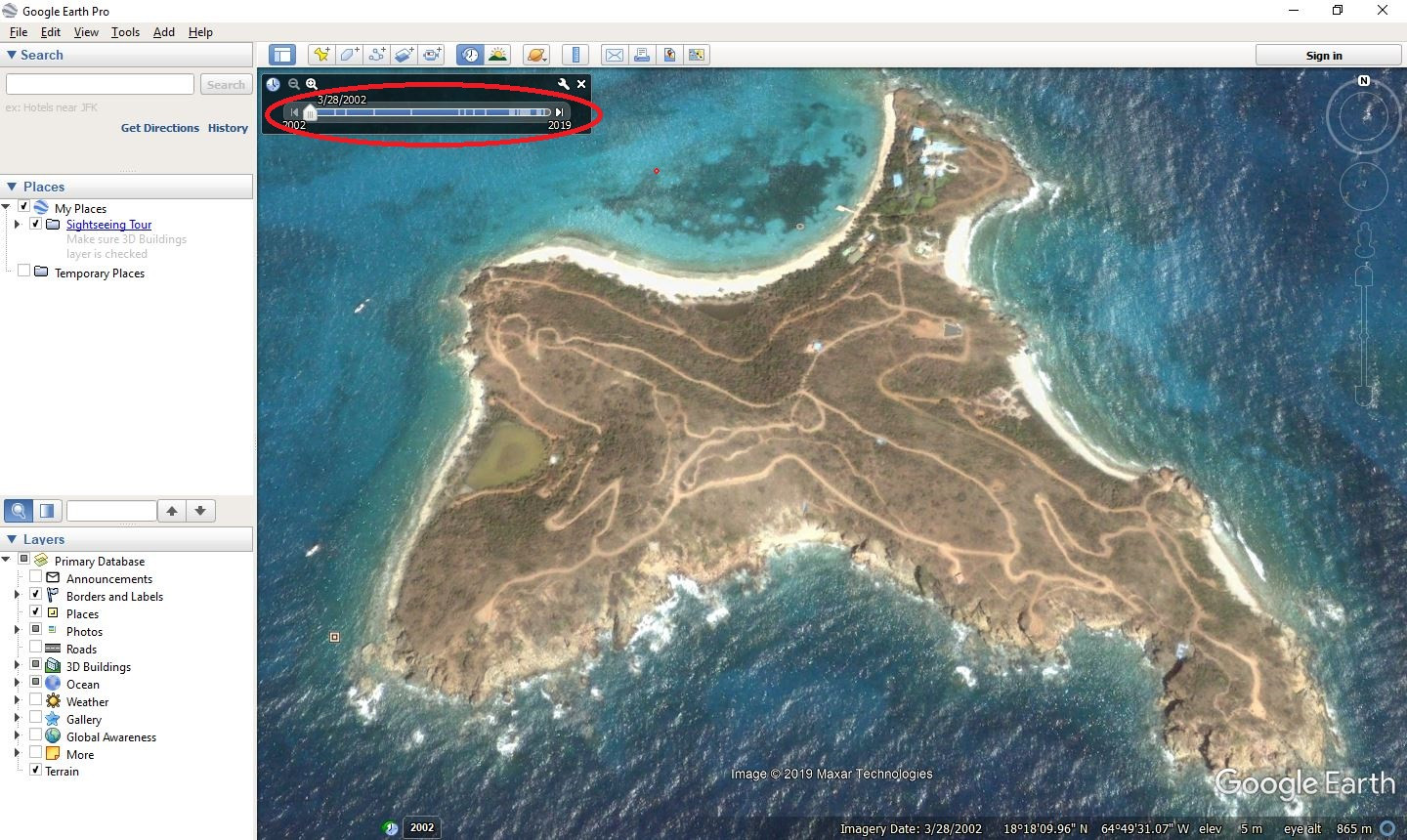Expand the Weather layer tree
1407x840 pixels.
(17, 701)
